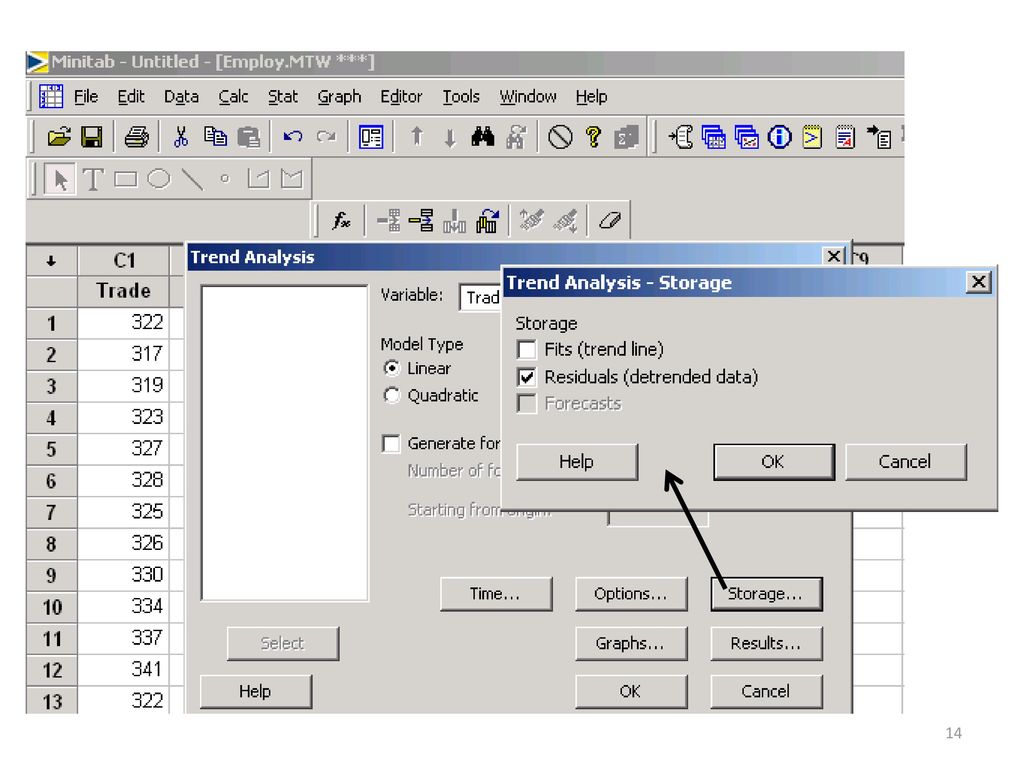
Task: Click the Minitab worksheet icon beside File menu
Action: [51, 97]
